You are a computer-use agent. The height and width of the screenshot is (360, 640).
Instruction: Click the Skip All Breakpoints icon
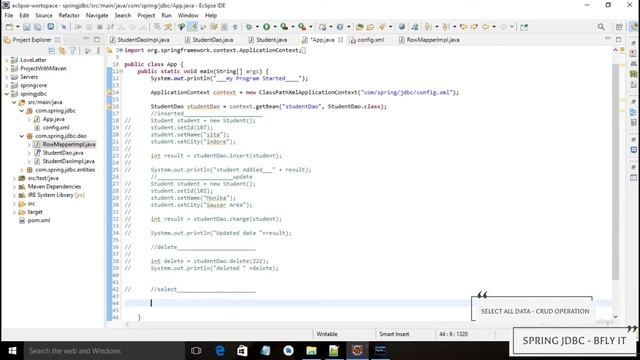(x=64, y=27)
